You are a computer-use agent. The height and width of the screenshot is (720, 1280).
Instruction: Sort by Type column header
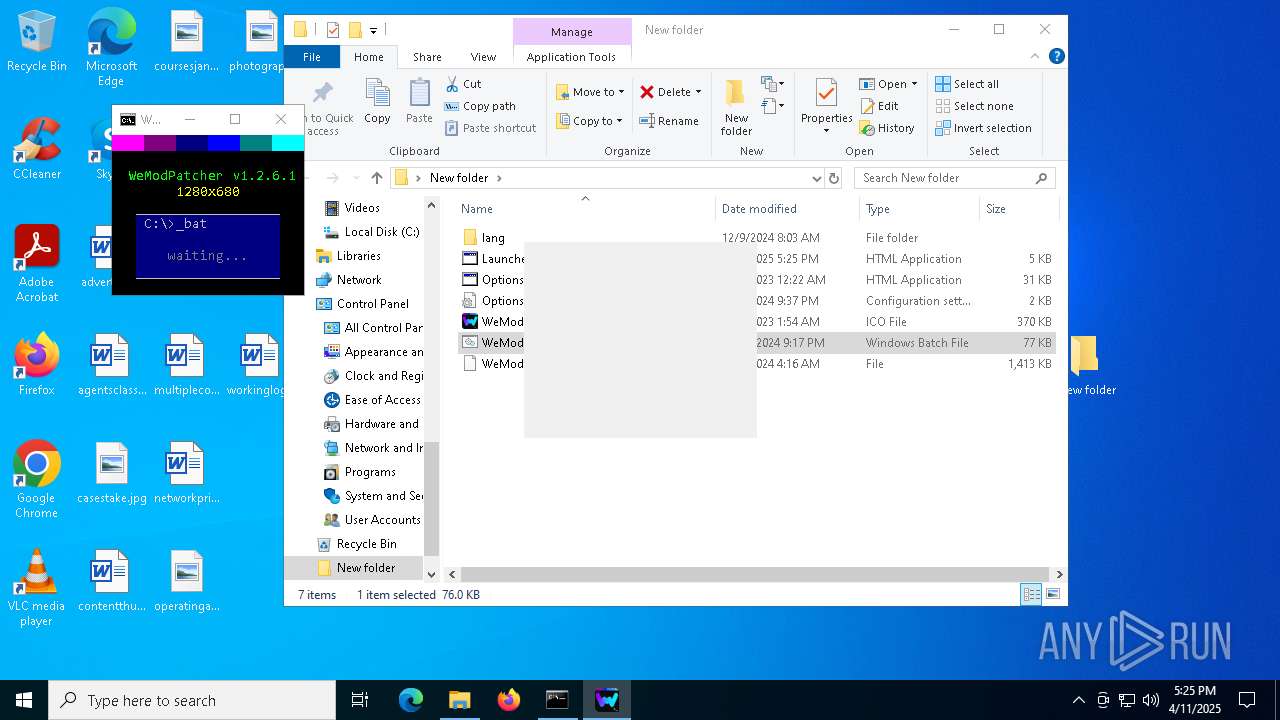(x=919, y=209)
